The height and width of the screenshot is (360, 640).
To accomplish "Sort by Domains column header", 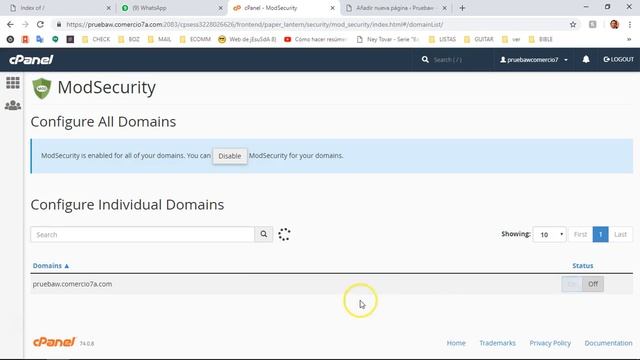I will point(51,266).
